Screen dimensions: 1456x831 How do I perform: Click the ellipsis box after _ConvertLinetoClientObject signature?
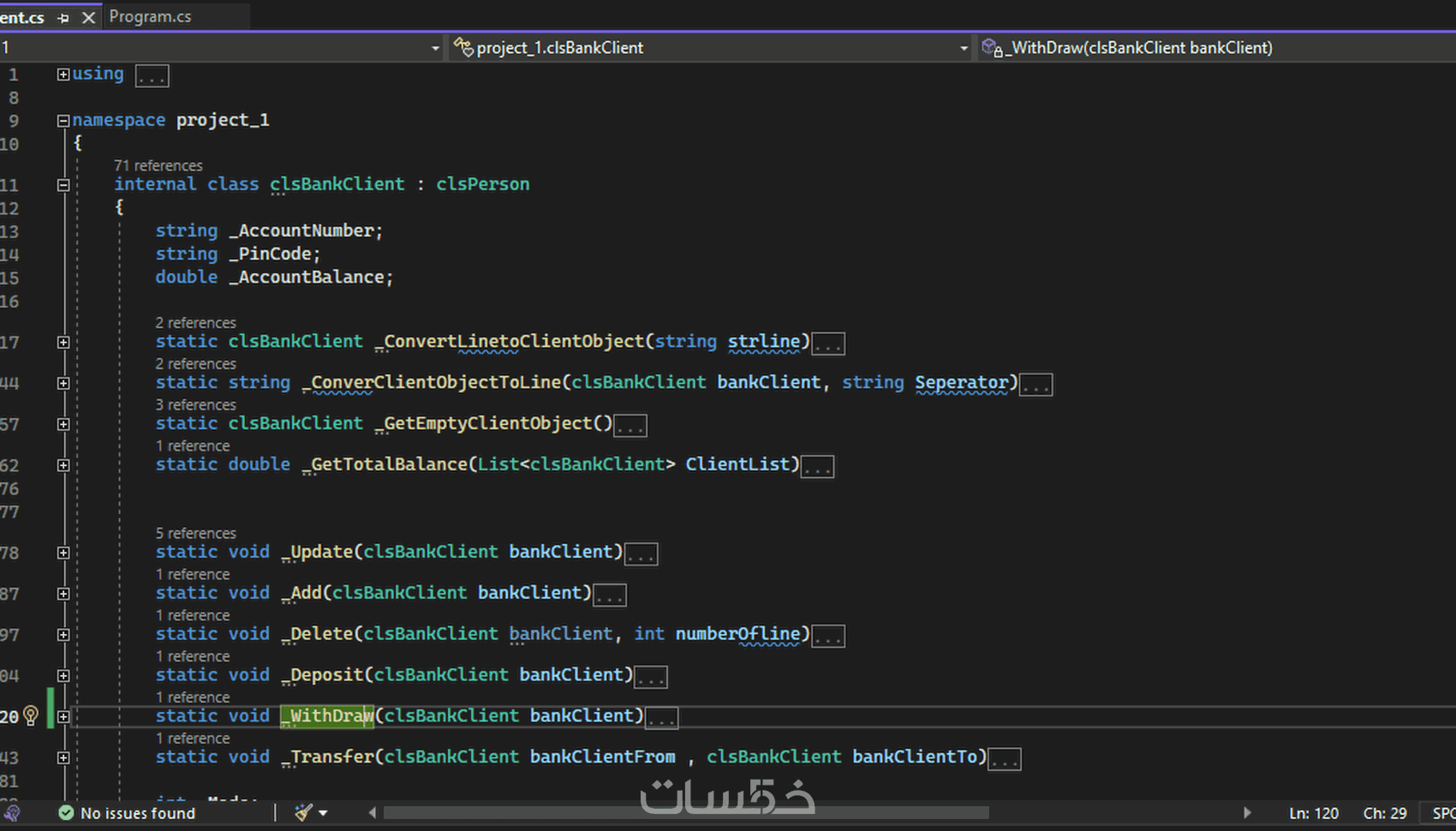tap(828, 344)
